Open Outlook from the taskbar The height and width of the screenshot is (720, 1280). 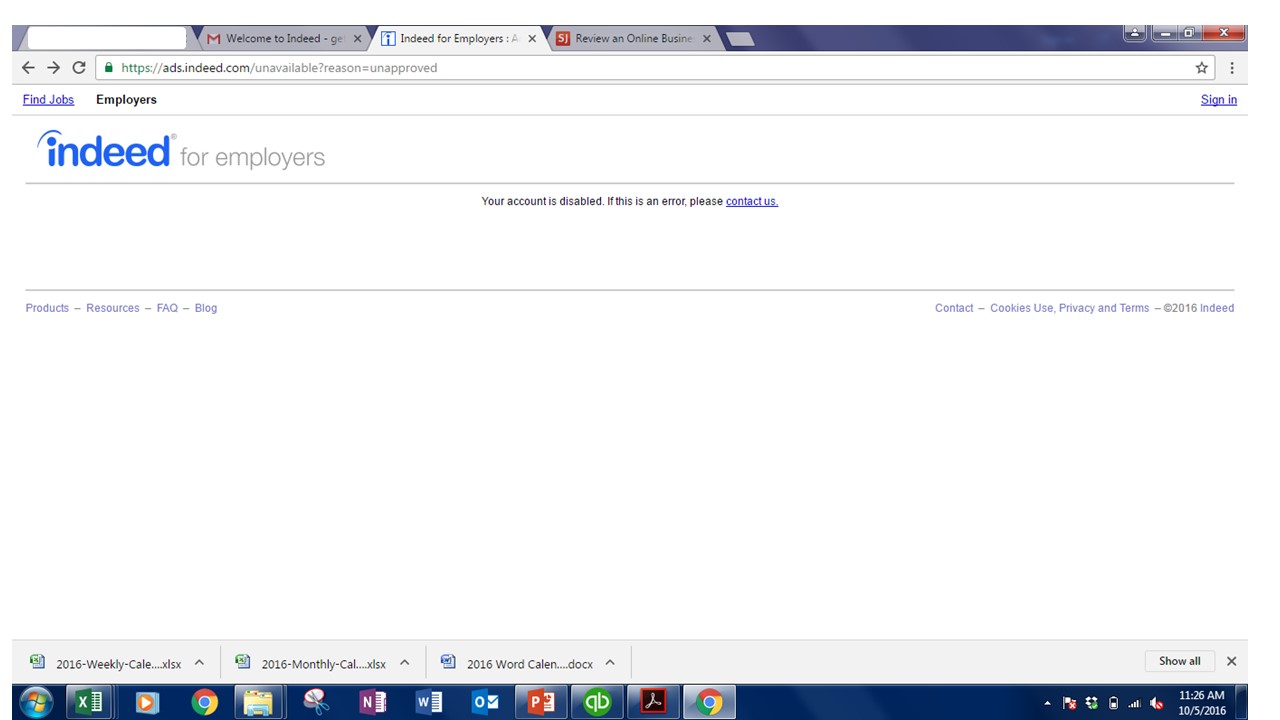coord(485,702)
